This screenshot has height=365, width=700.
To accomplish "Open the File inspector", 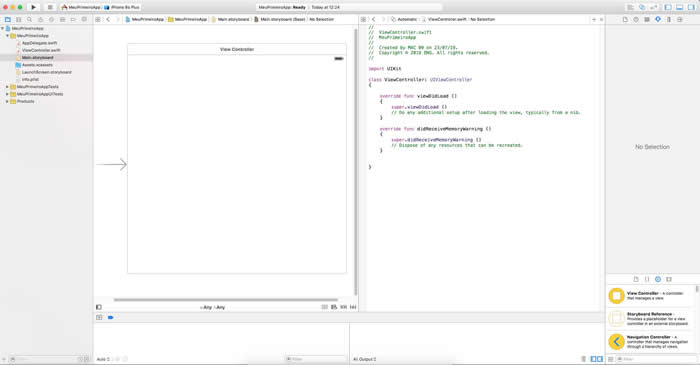I will [x=625, y=20].
